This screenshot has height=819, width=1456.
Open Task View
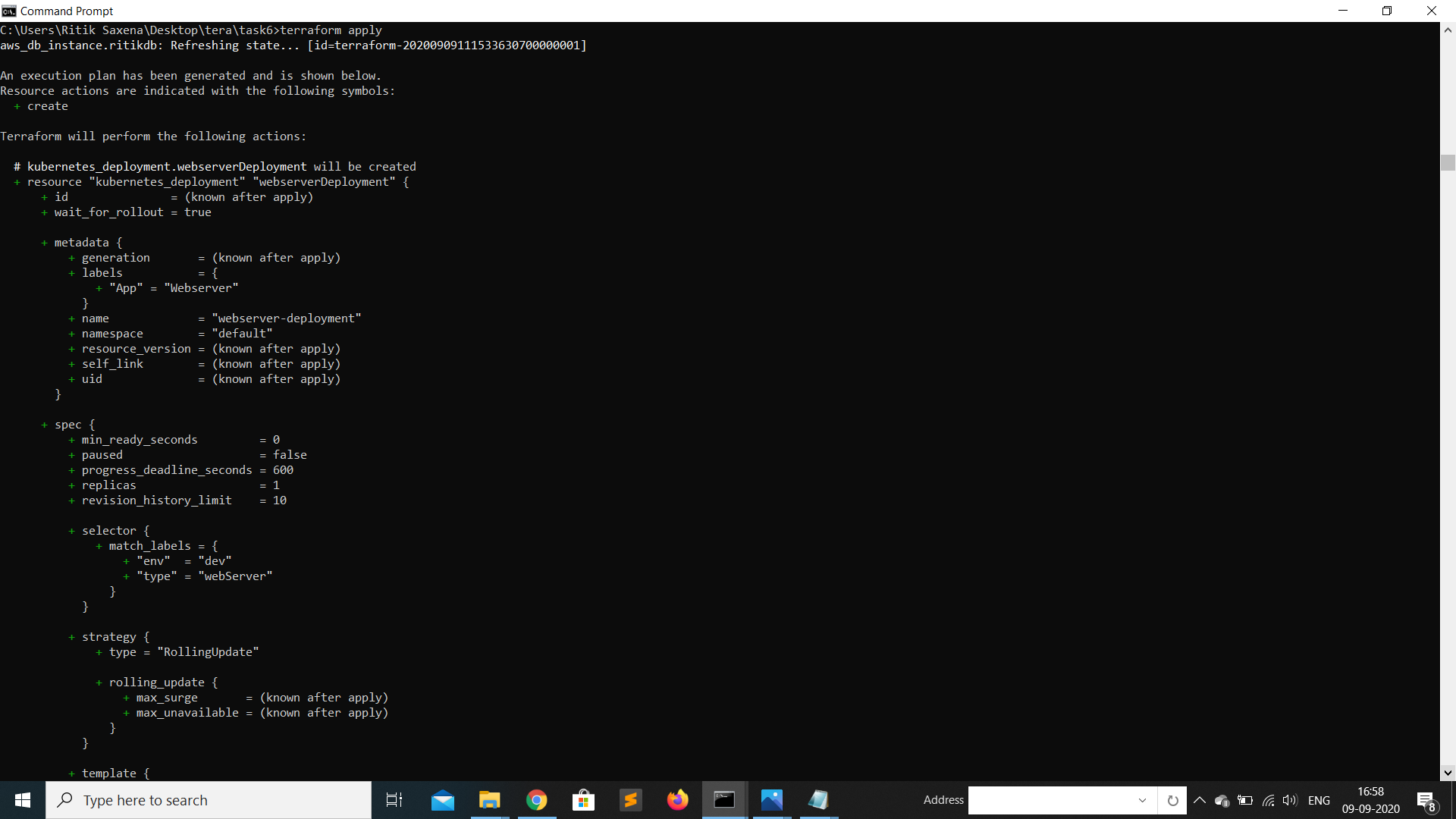[394, 800]
